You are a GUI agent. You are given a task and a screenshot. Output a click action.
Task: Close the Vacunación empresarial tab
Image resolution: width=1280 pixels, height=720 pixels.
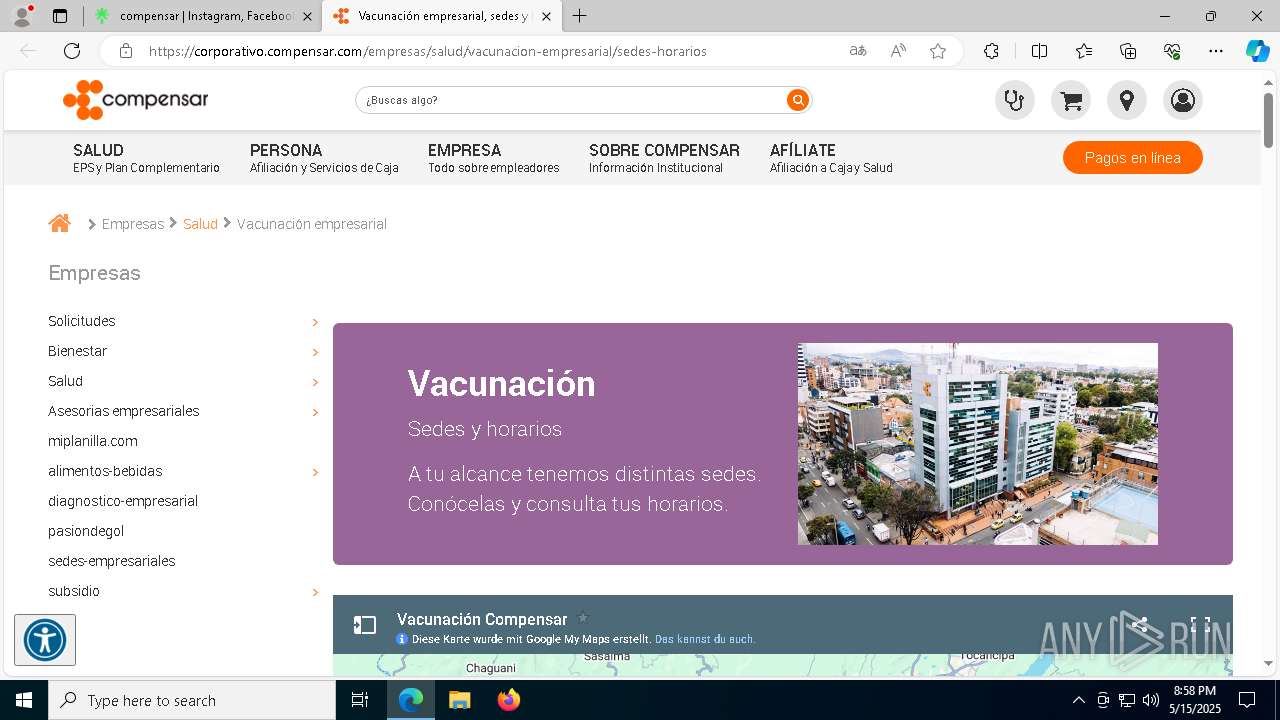click(x=546, y=16)
